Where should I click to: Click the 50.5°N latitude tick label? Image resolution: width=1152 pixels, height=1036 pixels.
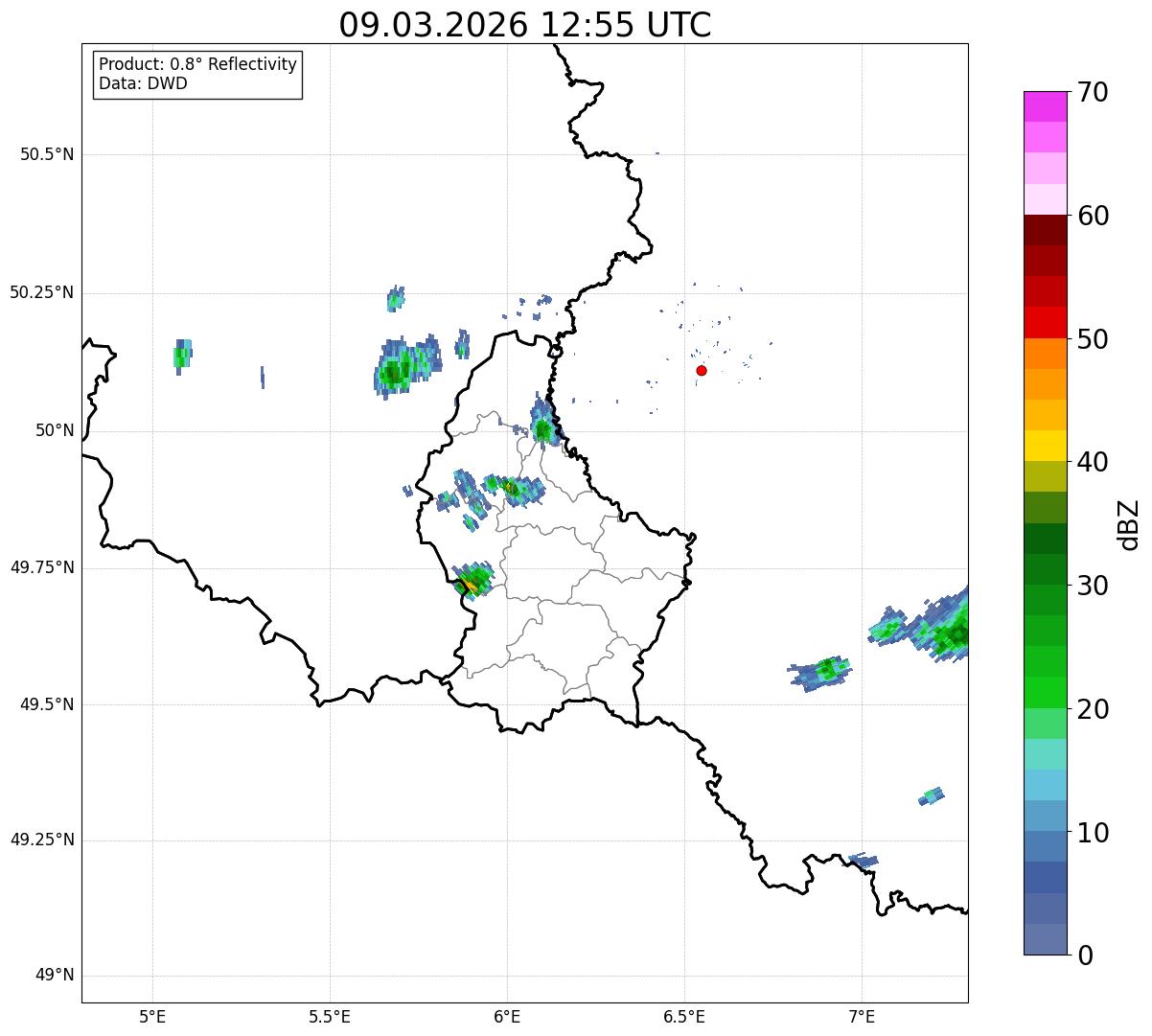pyautogui.click(x=47, y=154)
